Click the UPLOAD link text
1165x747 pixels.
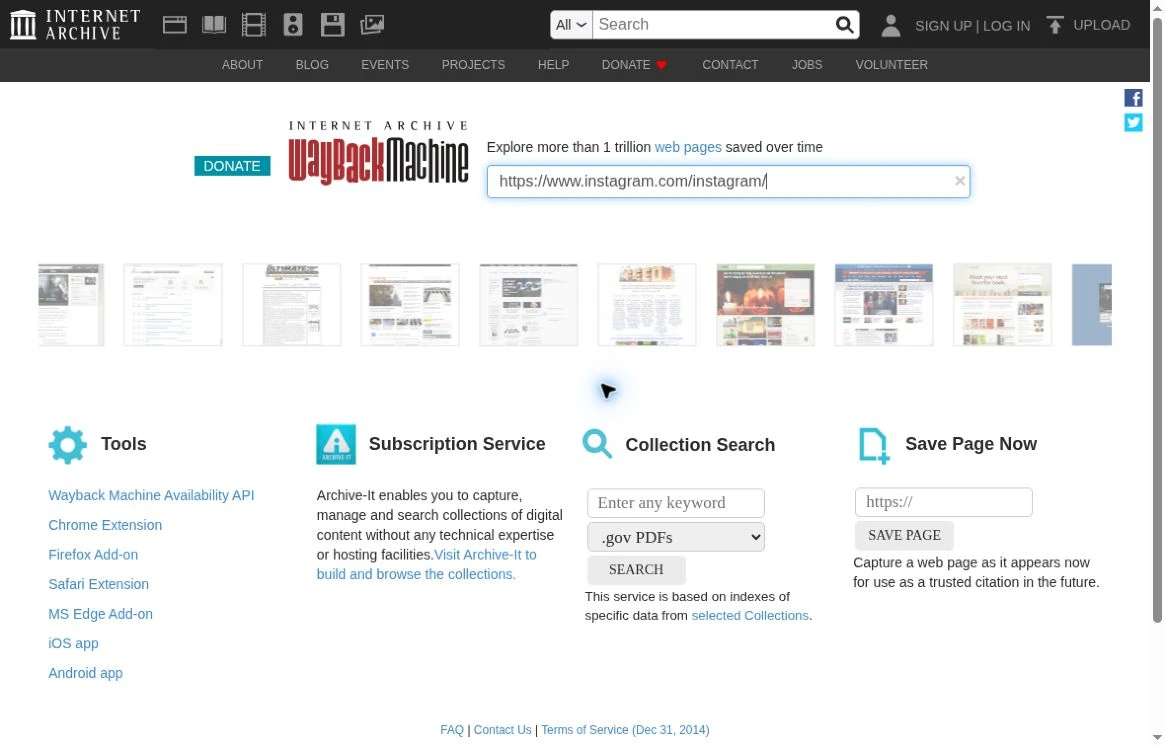coord(1101,25)
